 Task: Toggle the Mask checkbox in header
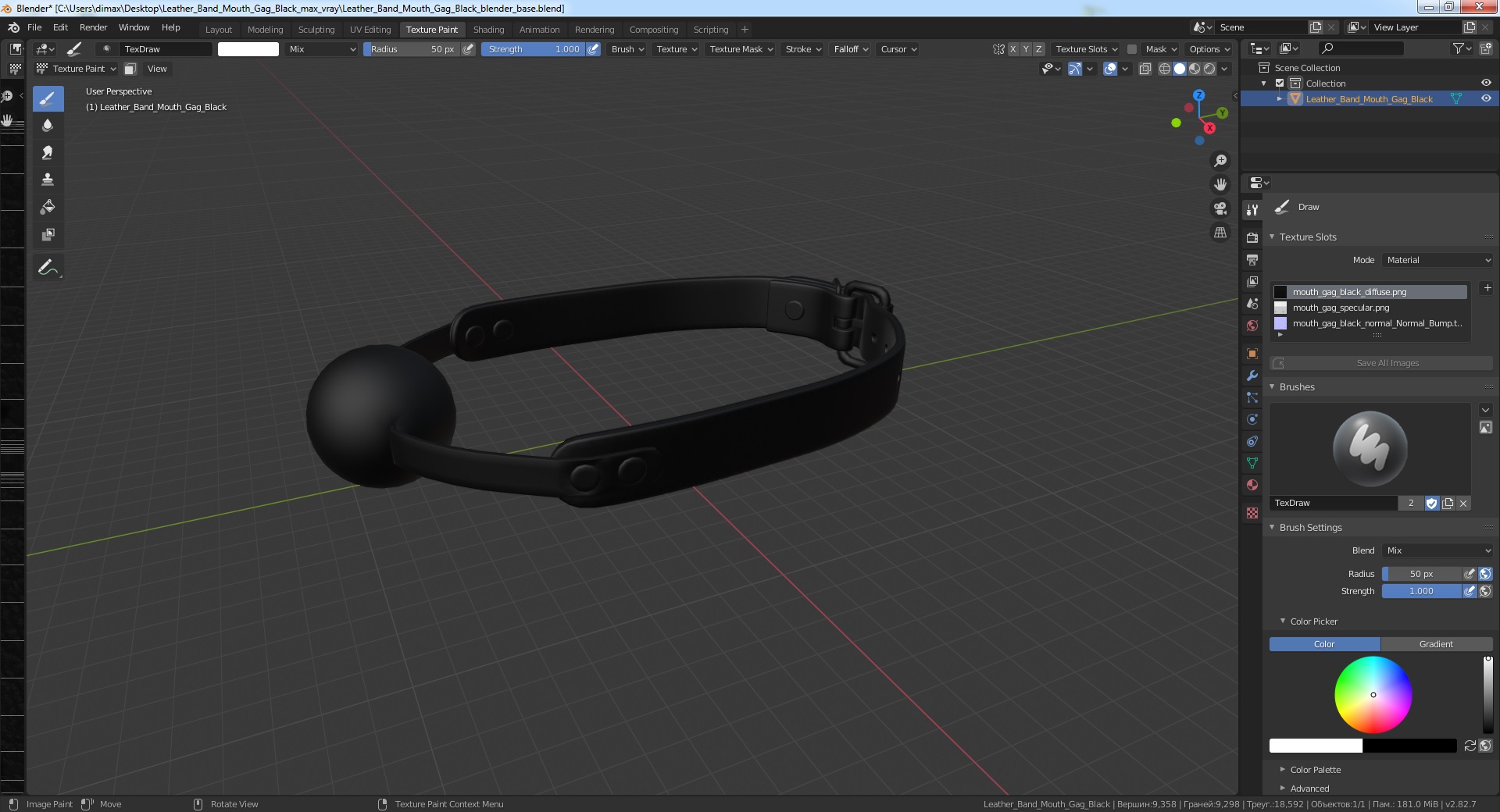pos(1131,49)
